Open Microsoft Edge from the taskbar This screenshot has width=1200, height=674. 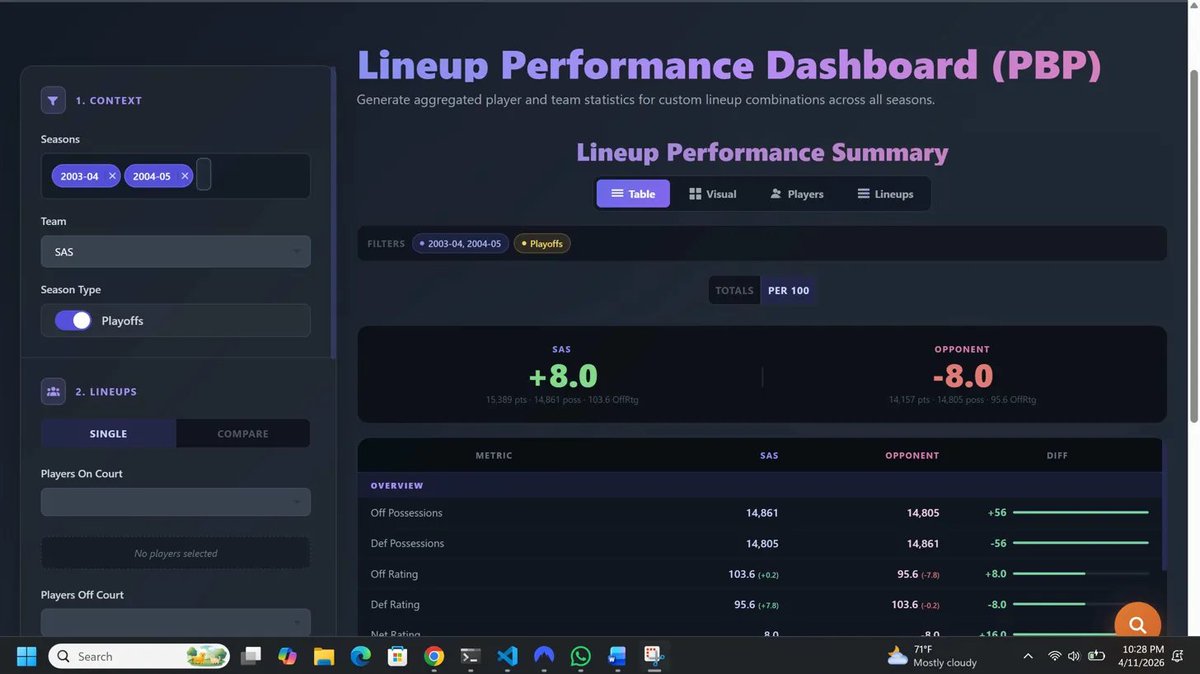coord(360,656)
